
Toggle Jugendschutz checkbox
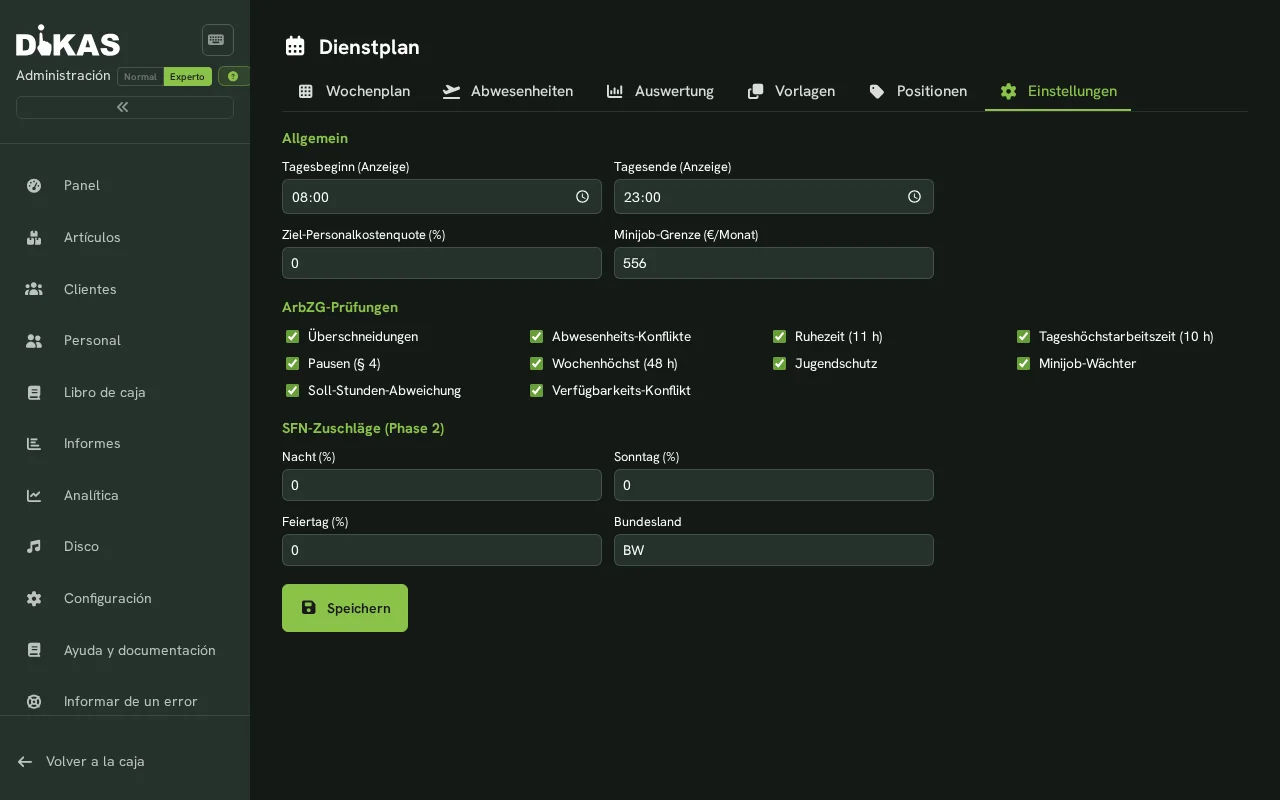pyautogui.click(x=779, y=363)
